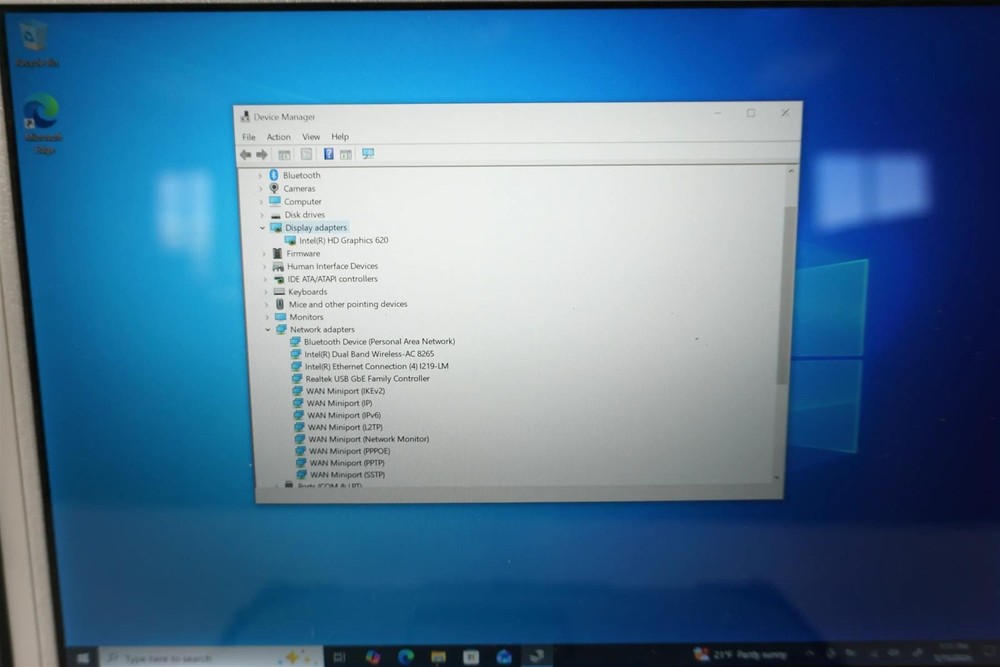Click the Back arrow in the toolbar
Screen dimensions: 1000x667
[x=245, y=155]
